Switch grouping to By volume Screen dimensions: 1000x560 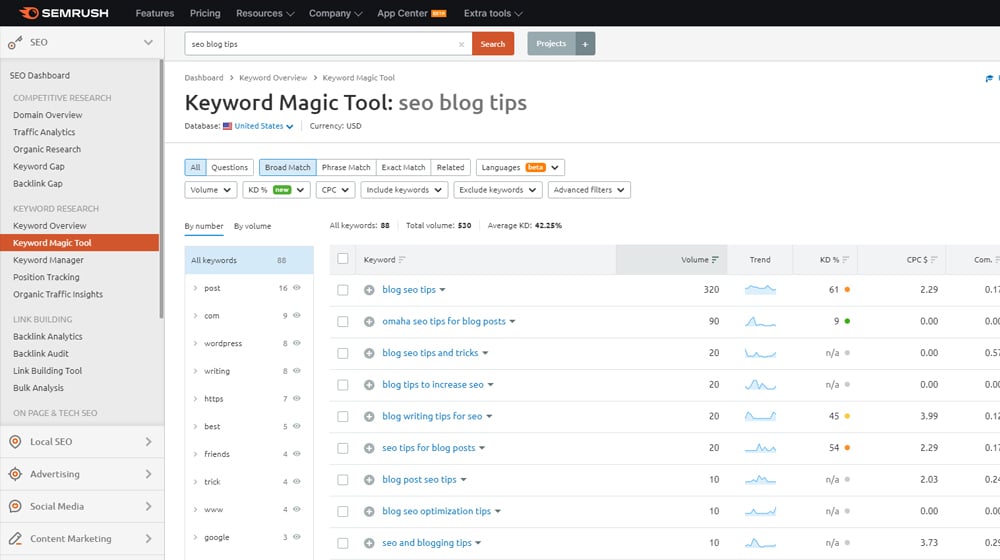(253, 226)
